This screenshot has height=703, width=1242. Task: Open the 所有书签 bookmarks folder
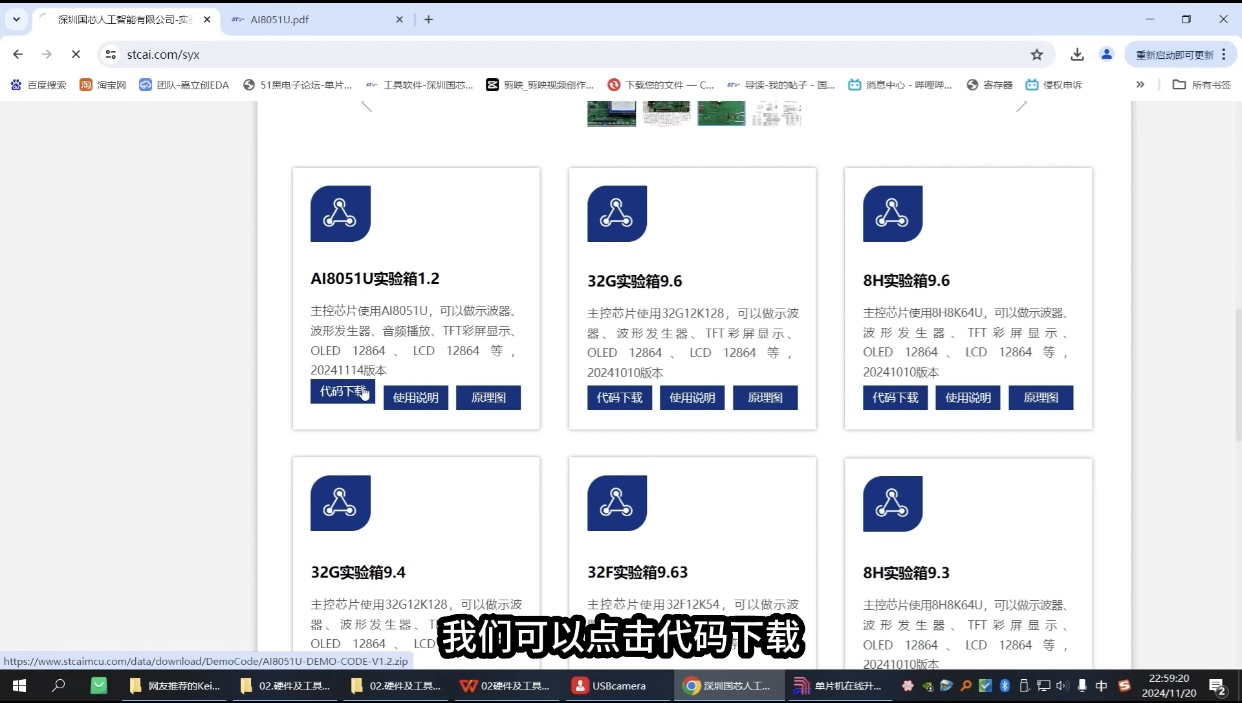point(1201,85)
